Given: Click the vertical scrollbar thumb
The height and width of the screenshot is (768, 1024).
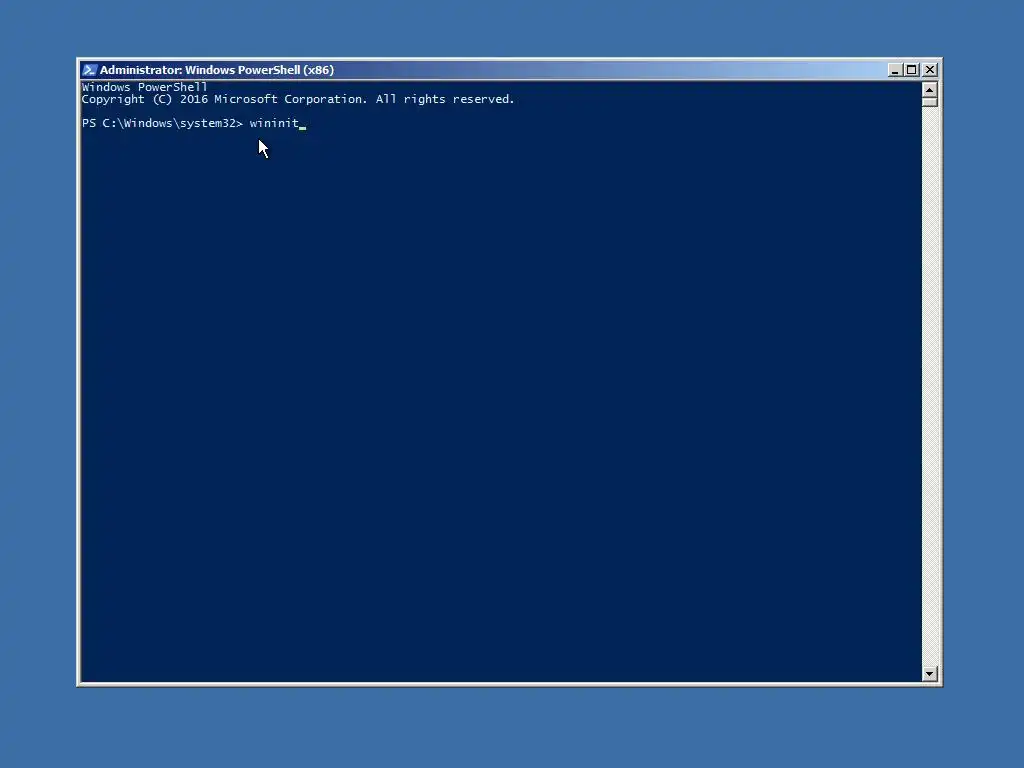Looking at the screenshot, I should tap(929, 102).
